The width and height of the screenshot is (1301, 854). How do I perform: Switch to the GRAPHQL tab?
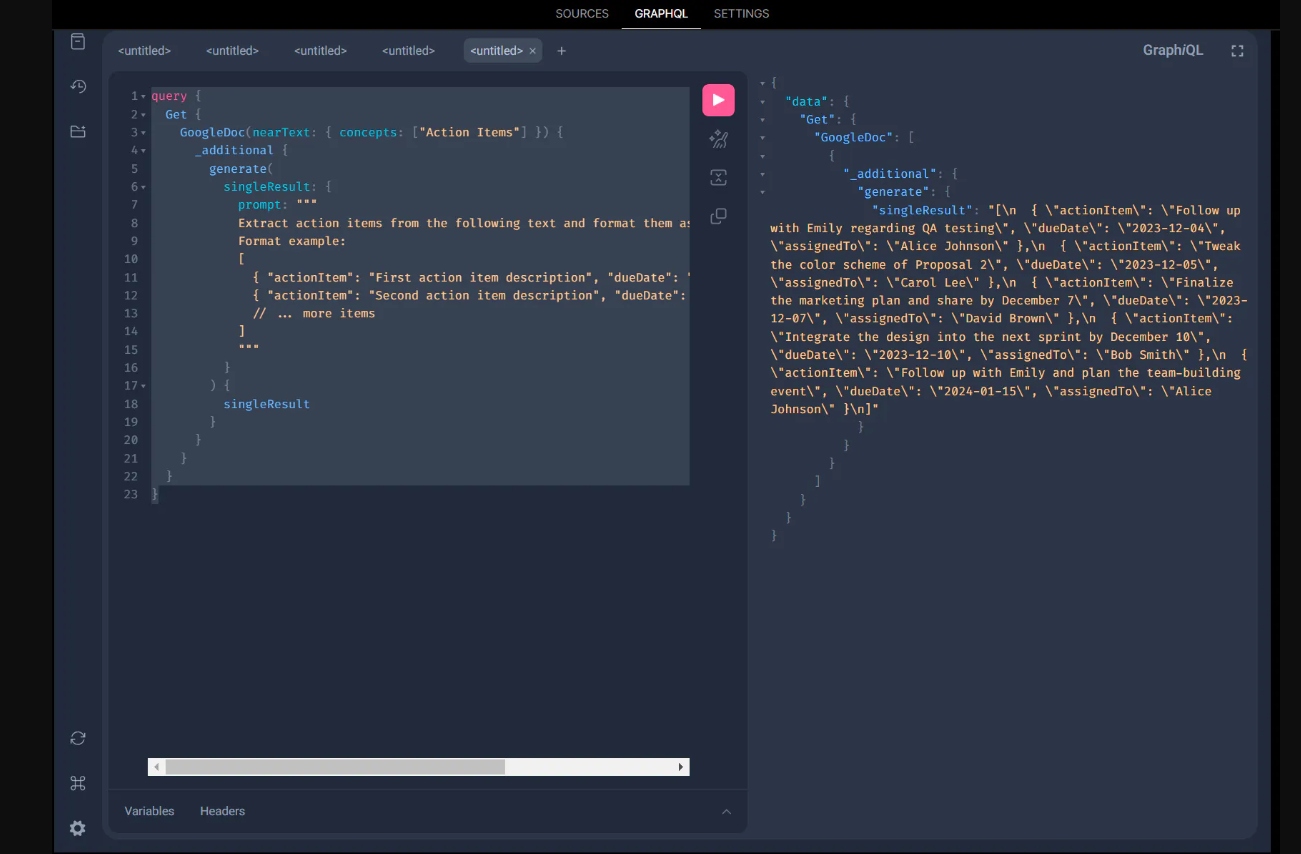(661, 14)
